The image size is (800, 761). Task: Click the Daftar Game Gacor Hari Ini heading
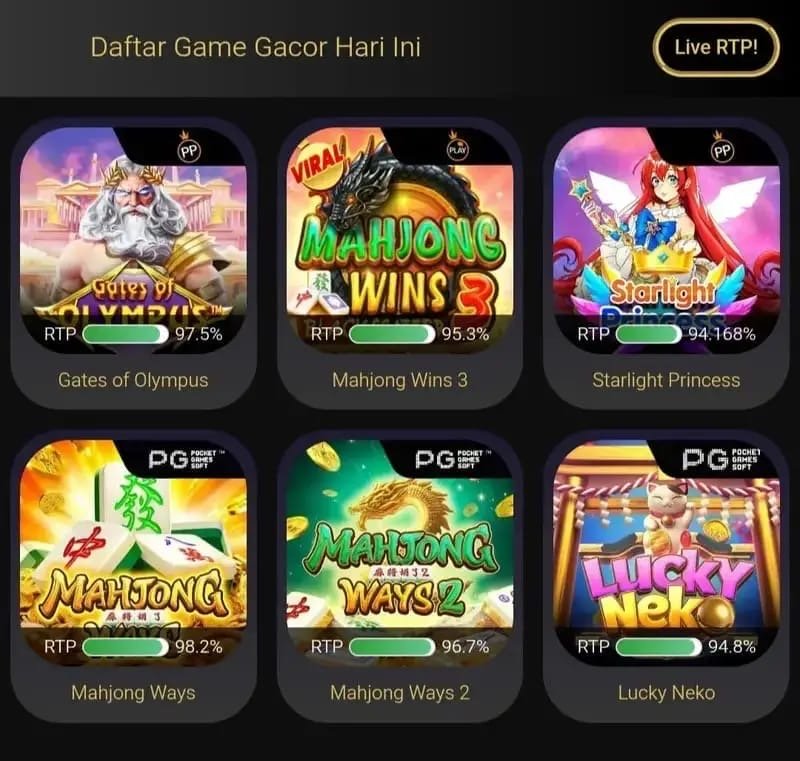pyautogui.click(x=256, y=47)
